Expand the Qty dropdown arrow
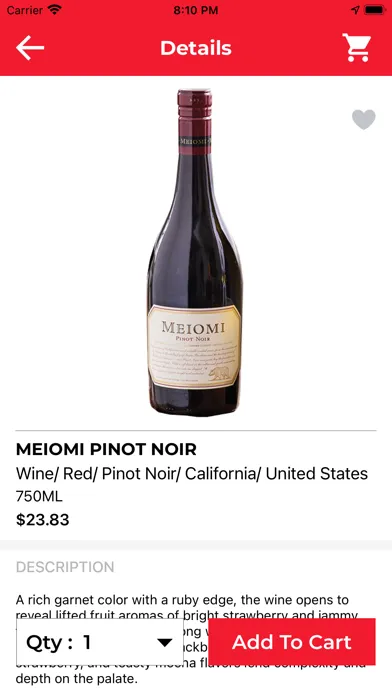Screen dimensions: 392x696 pos(165,642)
